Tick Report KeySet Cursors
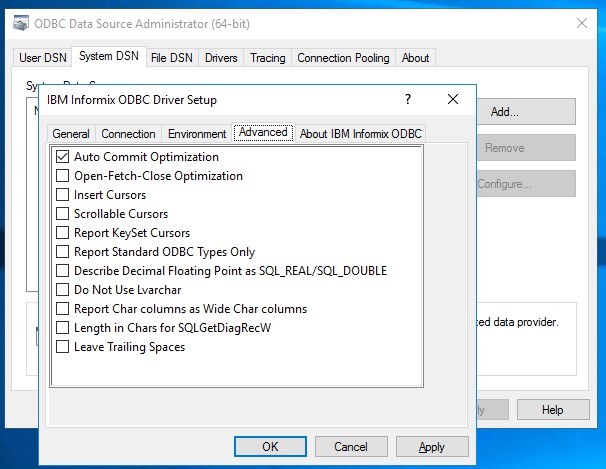 pyautogui.click(x=63, y=233)
